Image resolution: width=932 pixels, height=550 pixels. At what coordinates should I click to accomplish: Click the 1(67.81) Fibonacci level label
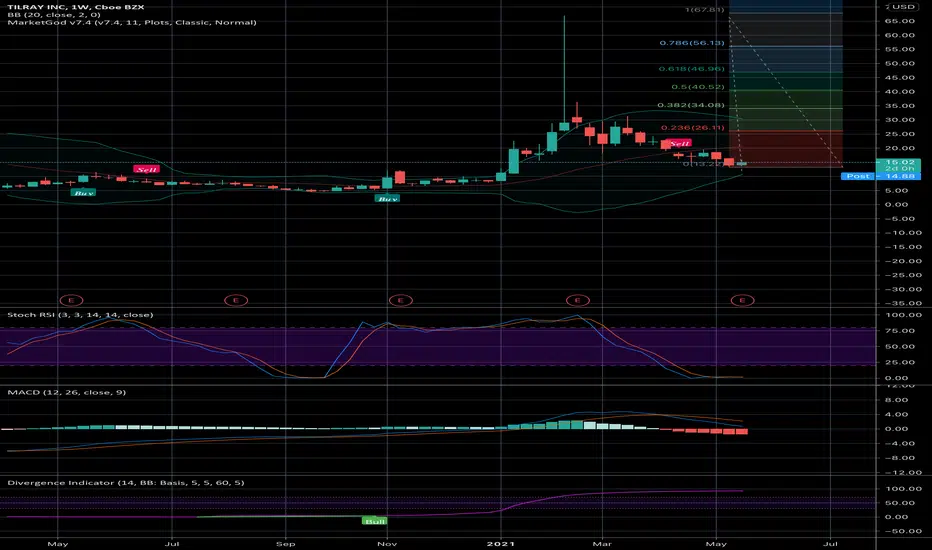(704, 10)
